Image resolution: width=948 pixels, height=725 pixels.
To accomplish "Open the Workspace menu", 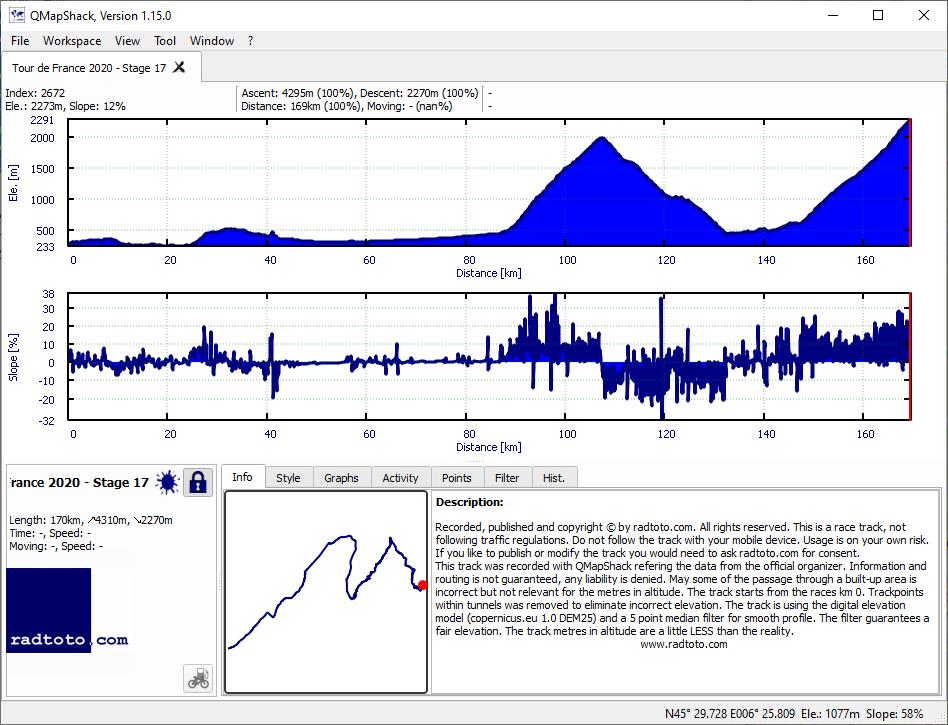I will click(72, 41).
